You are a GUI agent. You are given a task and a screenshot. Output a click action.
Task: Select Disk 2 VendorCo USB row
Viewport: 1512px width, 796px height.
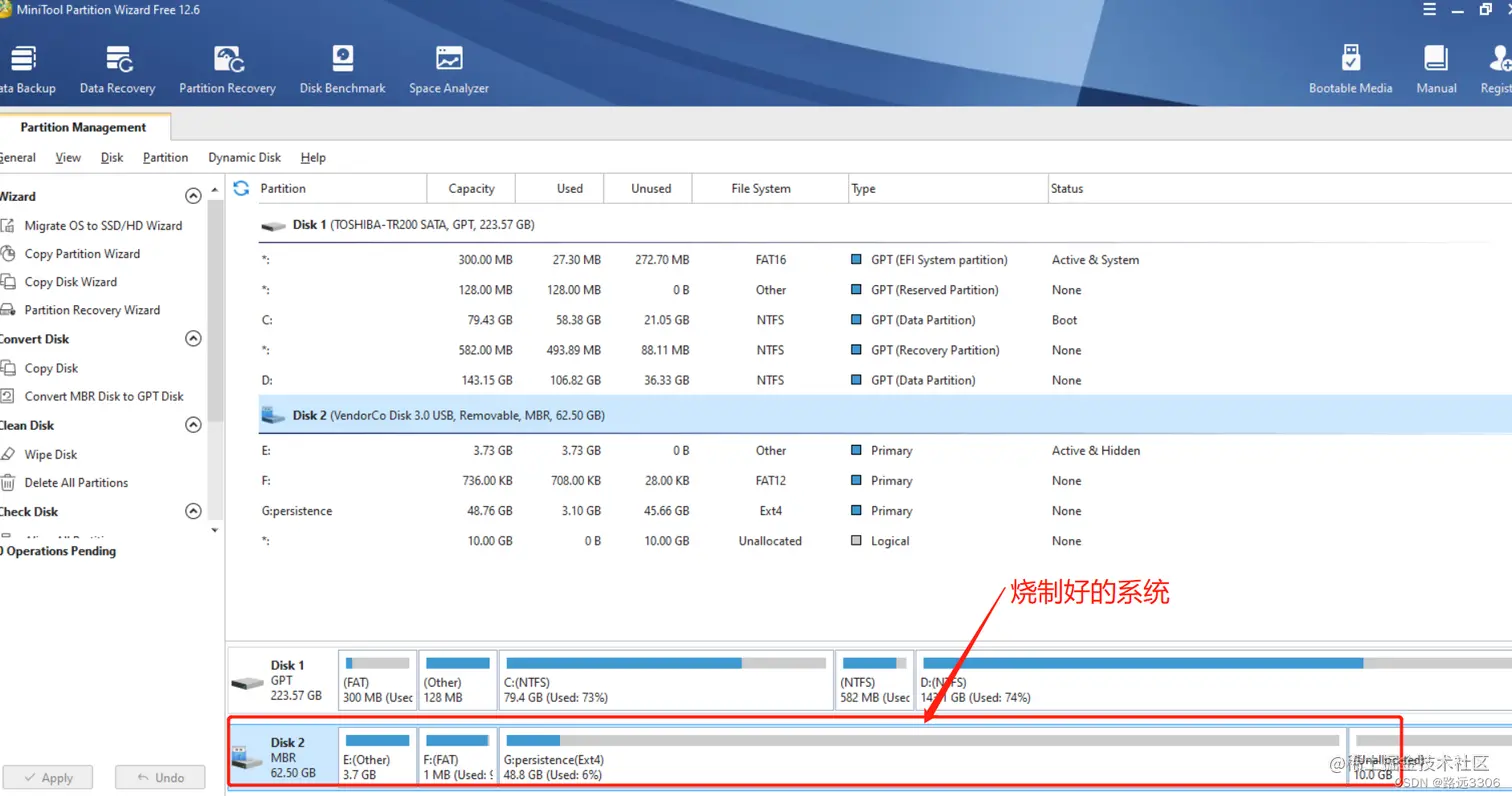pyautogui.click(x=884, y=415)
